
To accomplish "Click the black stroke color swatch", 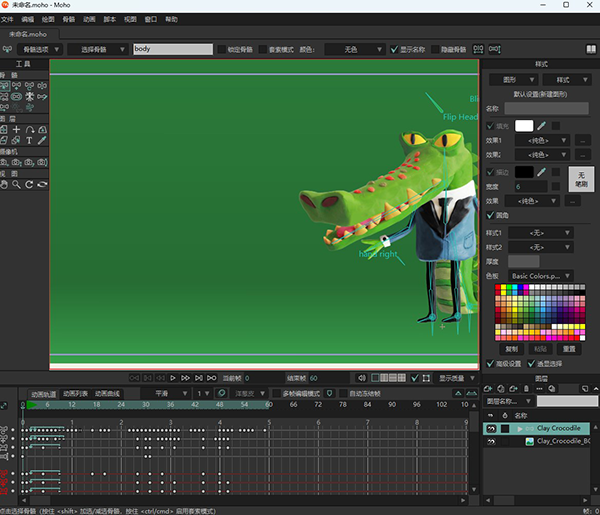I will click(524, 172).
